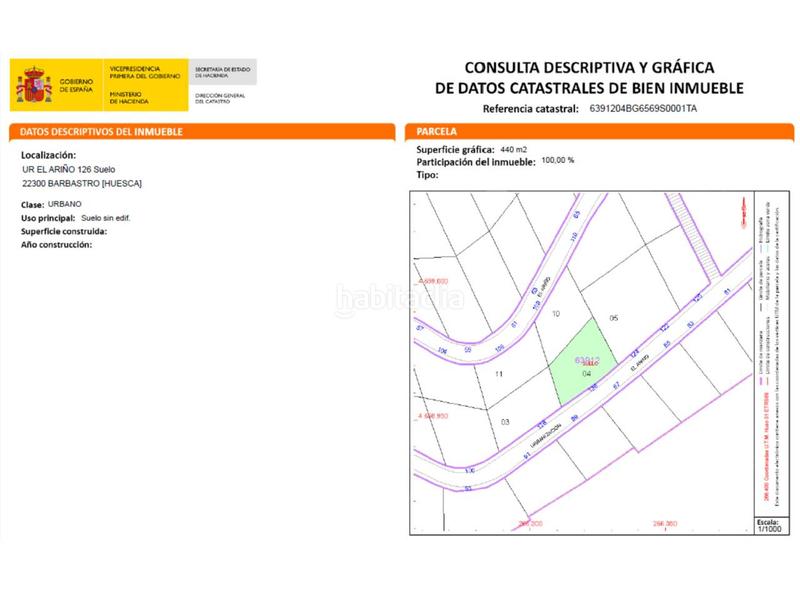Image resolution: width=800 pixels, height=600 pixels.
Task: Click parcel number '05' on the map
Action: tap(614, 318)
